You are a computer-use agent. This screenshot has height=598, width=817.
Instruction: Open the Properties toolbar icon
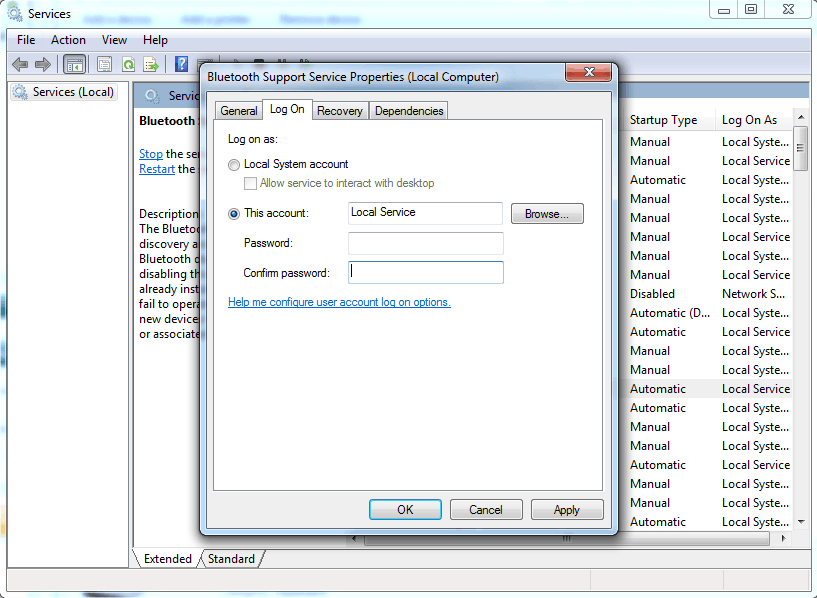(104, 65)
